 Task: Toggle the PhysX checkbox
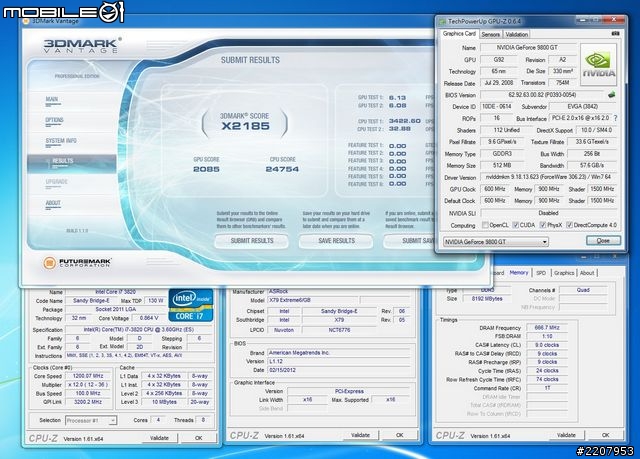pyautogui.click(x=543, y=225)
